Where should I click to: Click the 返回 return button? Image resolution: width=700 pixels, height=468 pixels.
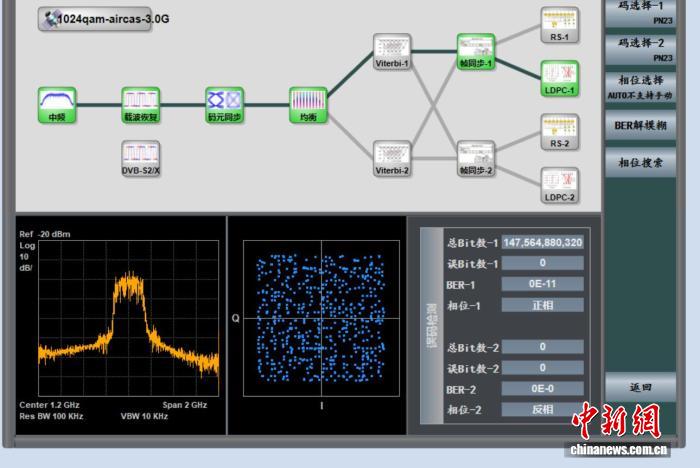(x=641, y=387)
